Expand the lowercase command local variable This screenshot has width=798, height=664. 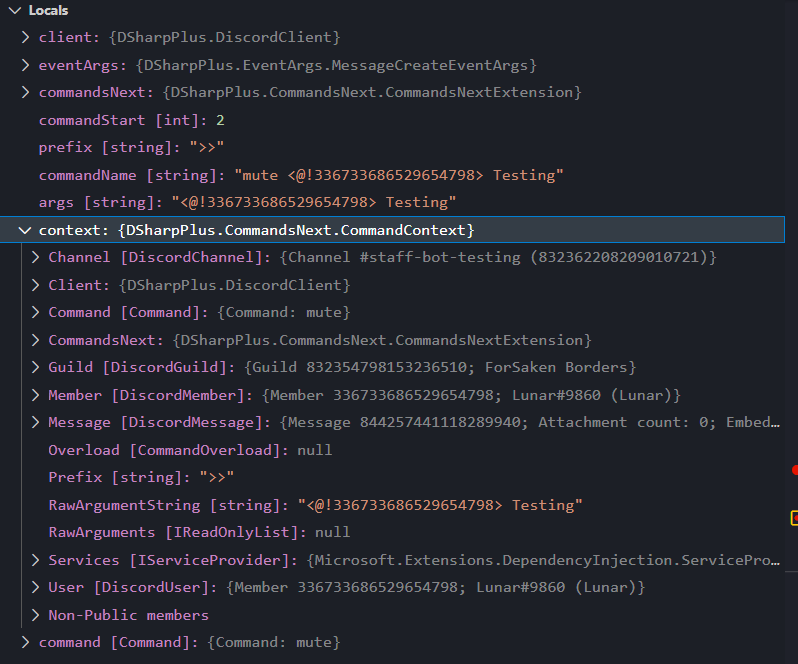(x=25, y=642)
